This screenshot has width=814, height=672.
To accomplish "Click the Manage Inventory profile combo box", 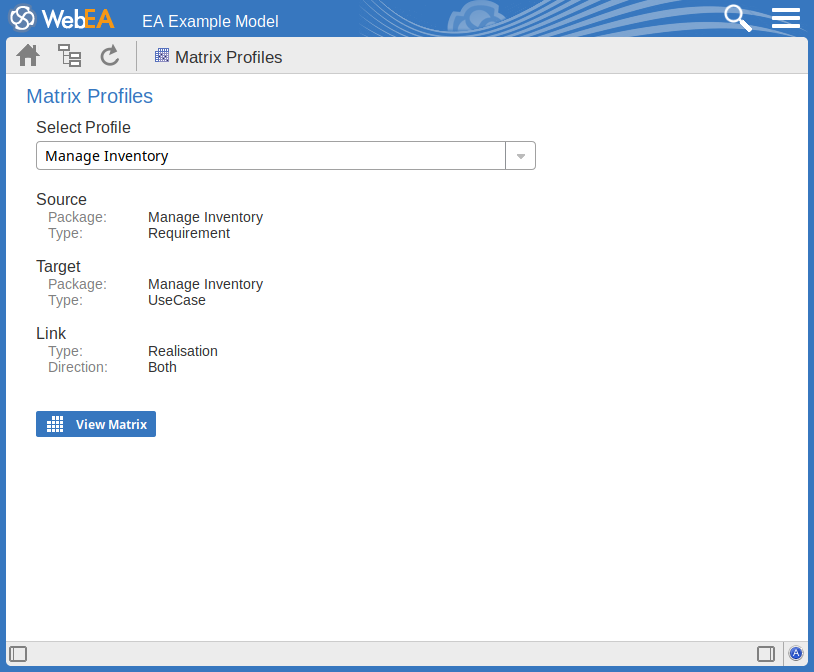I will tap(271, 156).
